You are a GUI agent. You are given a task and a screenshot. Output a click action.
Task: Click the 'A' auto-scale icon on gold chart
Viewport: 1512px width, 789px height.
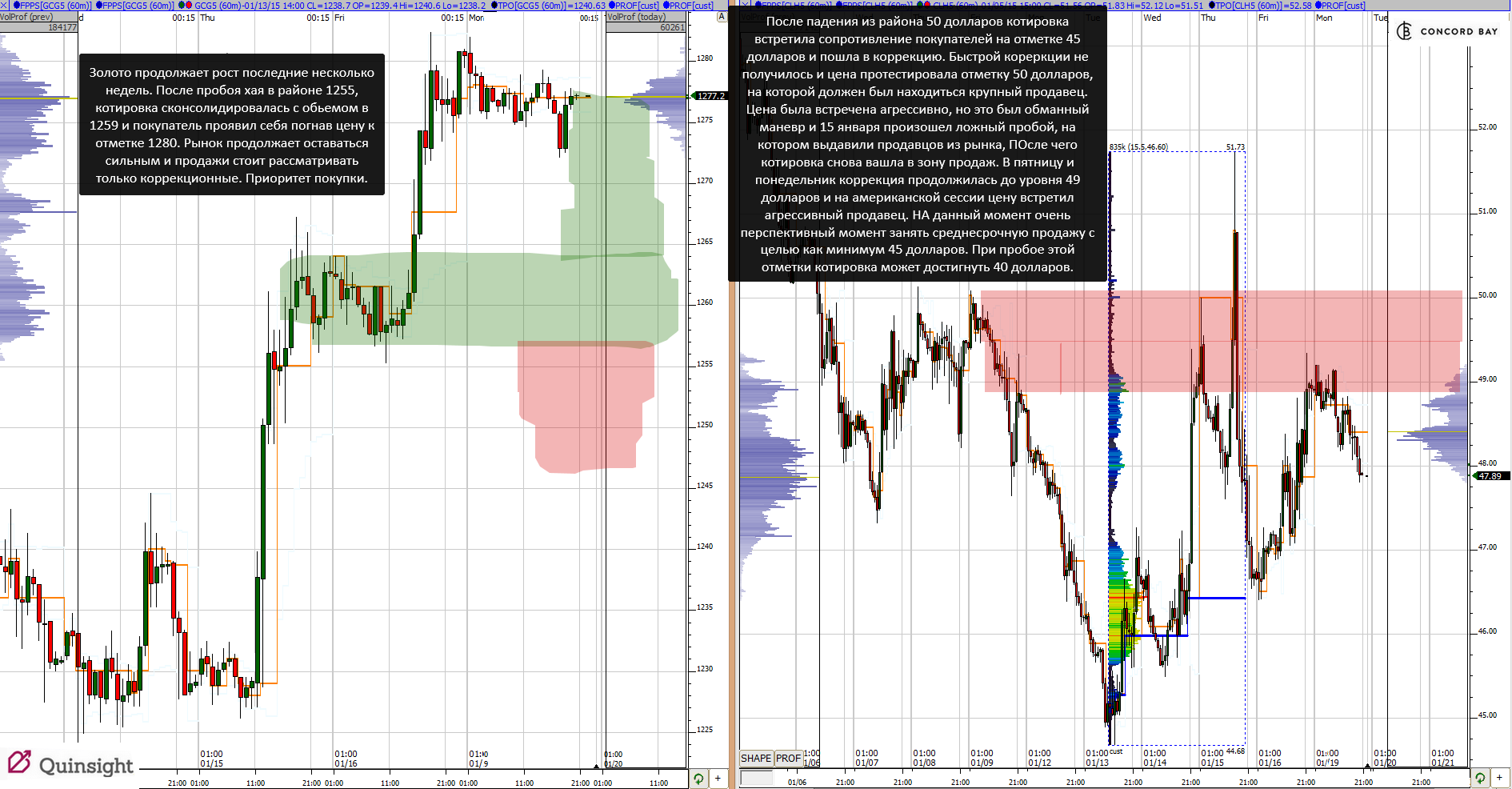(722, 16)
